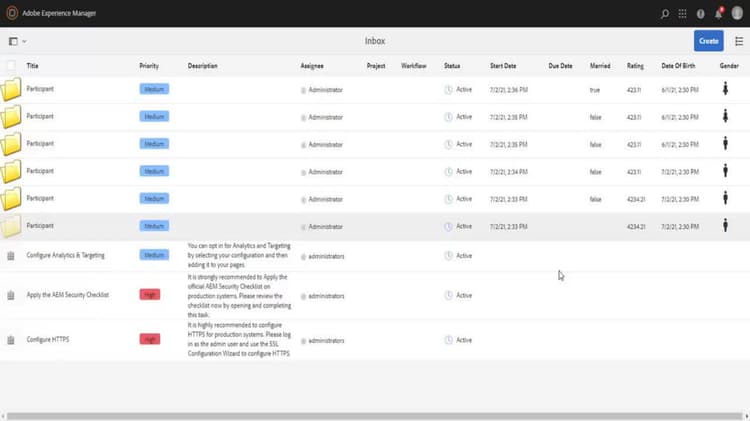The height and width of the screenshot is (421, 750).
Task: Open the Help icon in top bar
Action: tap(700, 14)
